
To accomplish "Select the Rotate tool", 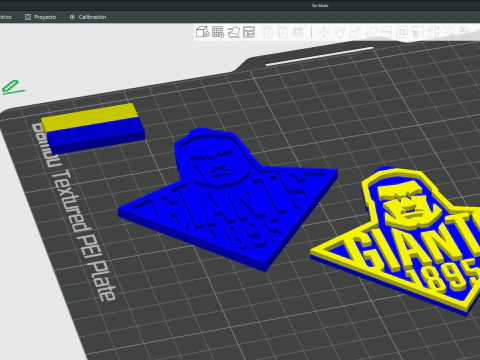I will 339,32.
